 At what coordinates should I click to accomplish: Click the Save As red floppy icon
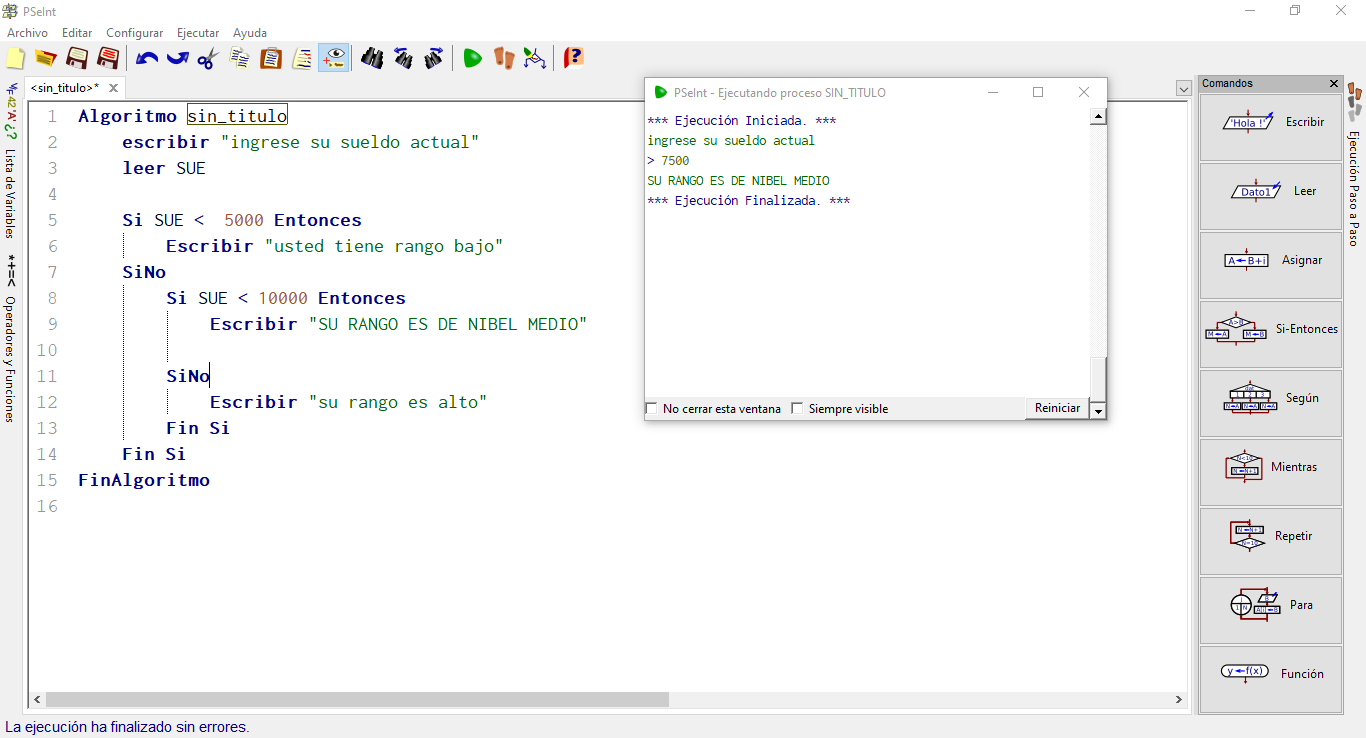tap(108, 58)
